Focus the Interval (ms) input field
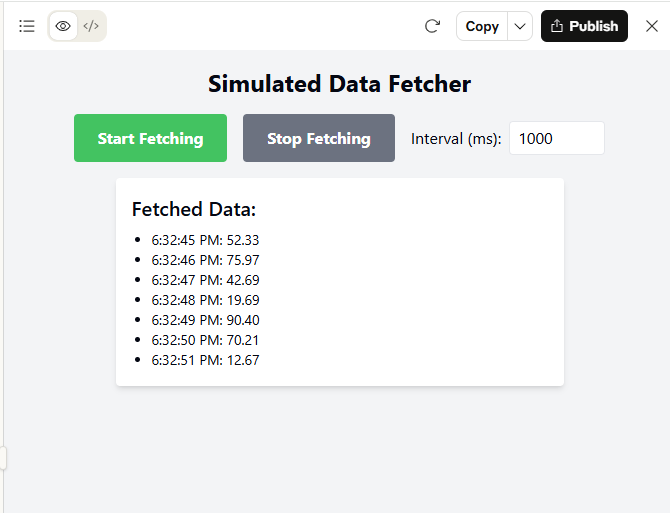 click(557, 138)
